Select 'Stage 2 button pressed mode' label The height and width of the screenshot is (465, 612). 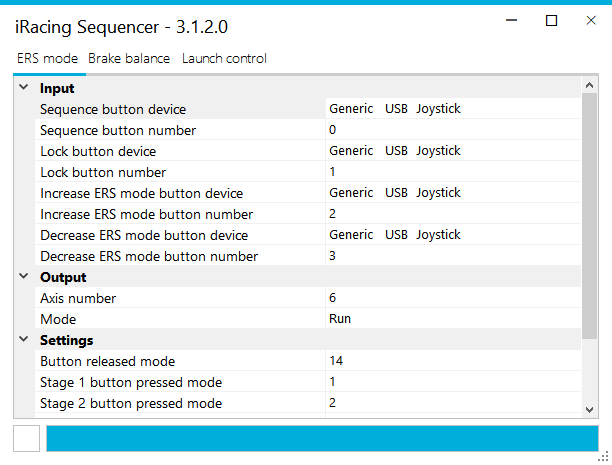click(131, 404)
